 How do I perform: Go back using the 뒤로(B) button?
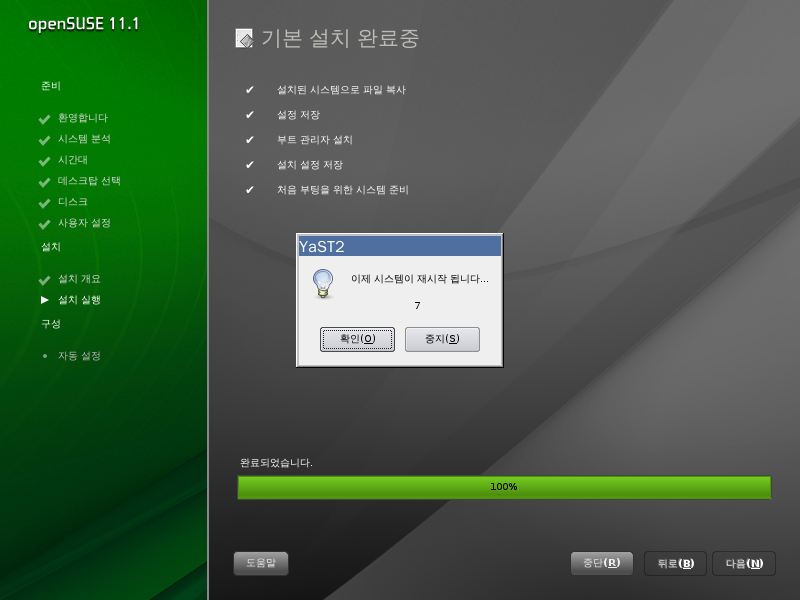(676, 563)
